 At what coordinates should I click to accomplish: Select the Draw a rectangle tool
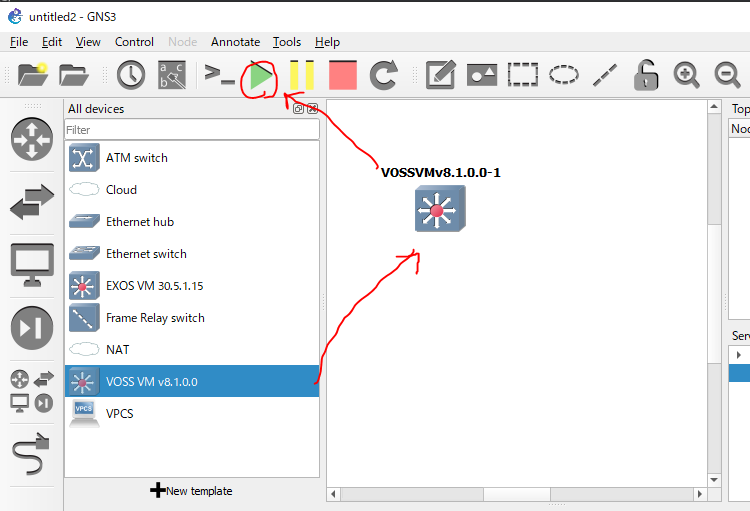[523, 75]
